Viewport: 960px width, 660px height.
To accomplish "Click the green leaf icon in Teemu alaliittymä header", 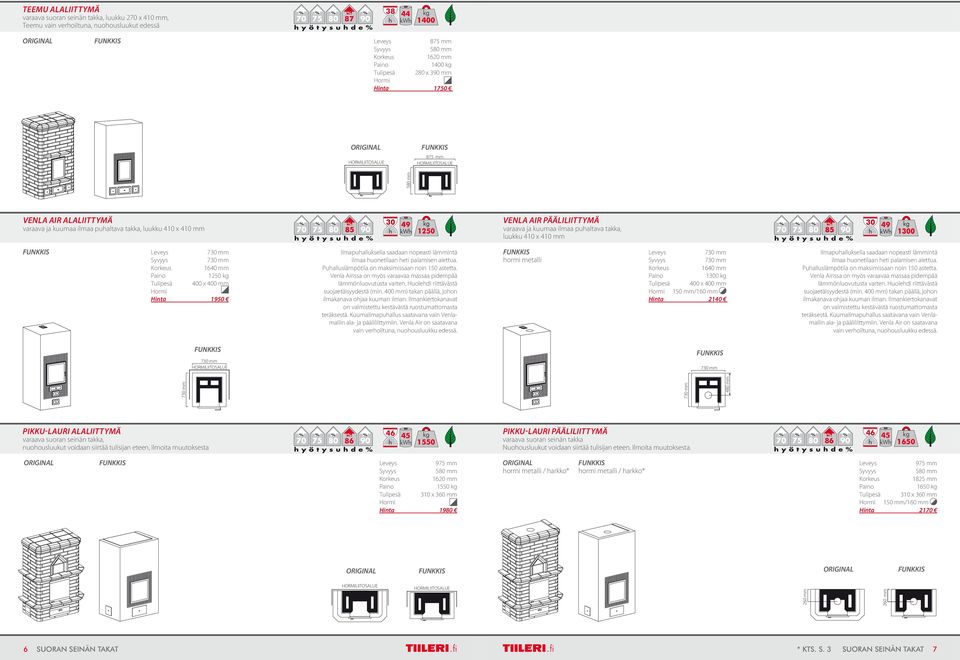I will pos(450,15).
